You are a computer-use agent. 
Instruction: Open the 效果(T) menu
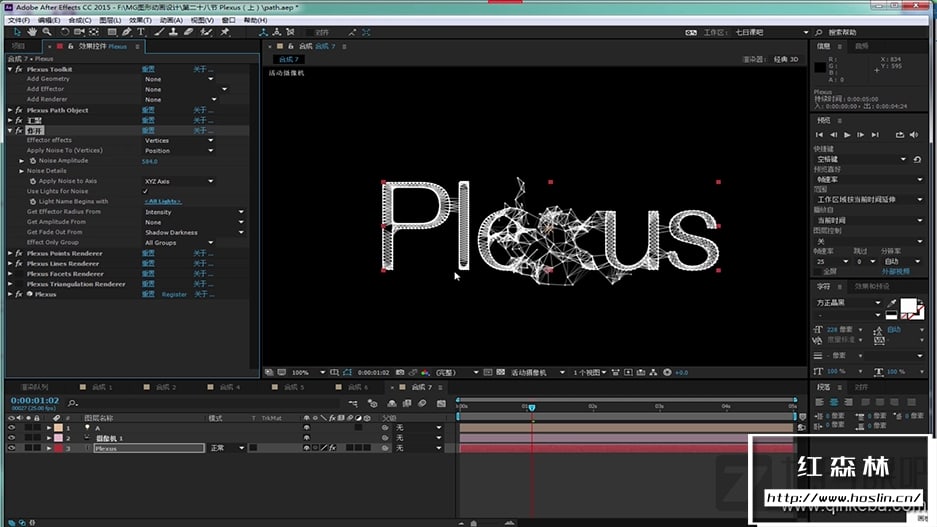pos(140,20)
